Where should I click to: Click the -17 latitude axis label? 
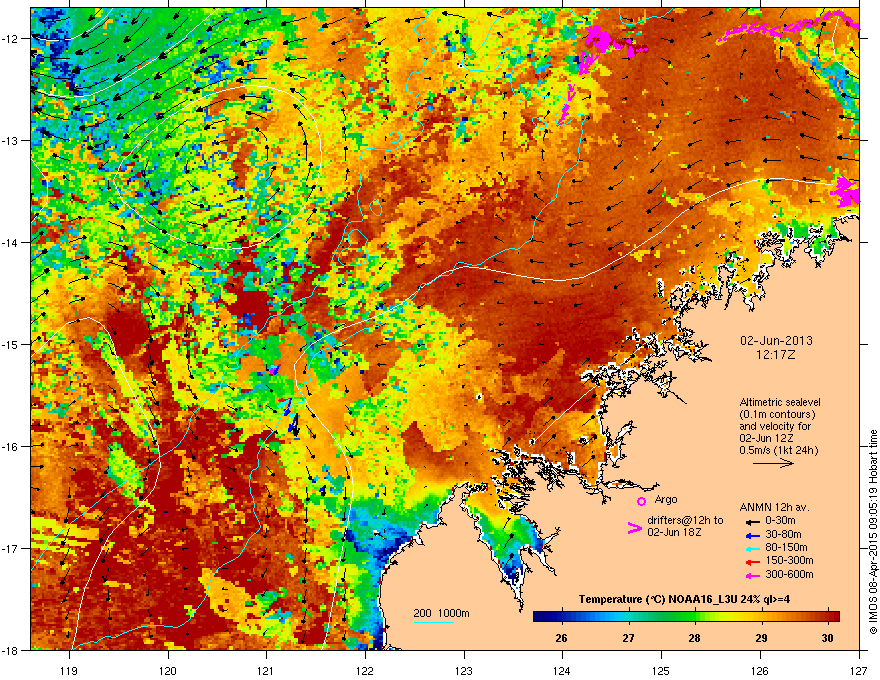click(x=10, y=548)
